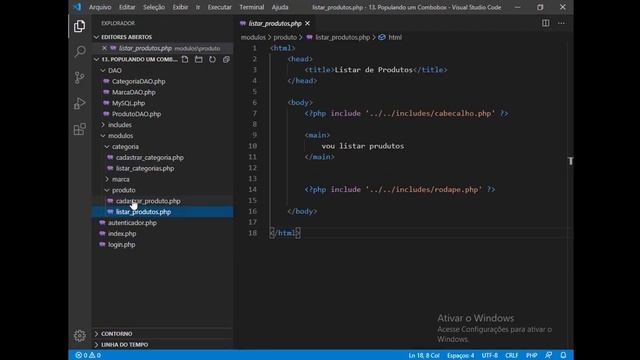The image size is (640, 360).
Task: Click the modulos breadcrumb segment
Action: (x=253, y=38)
